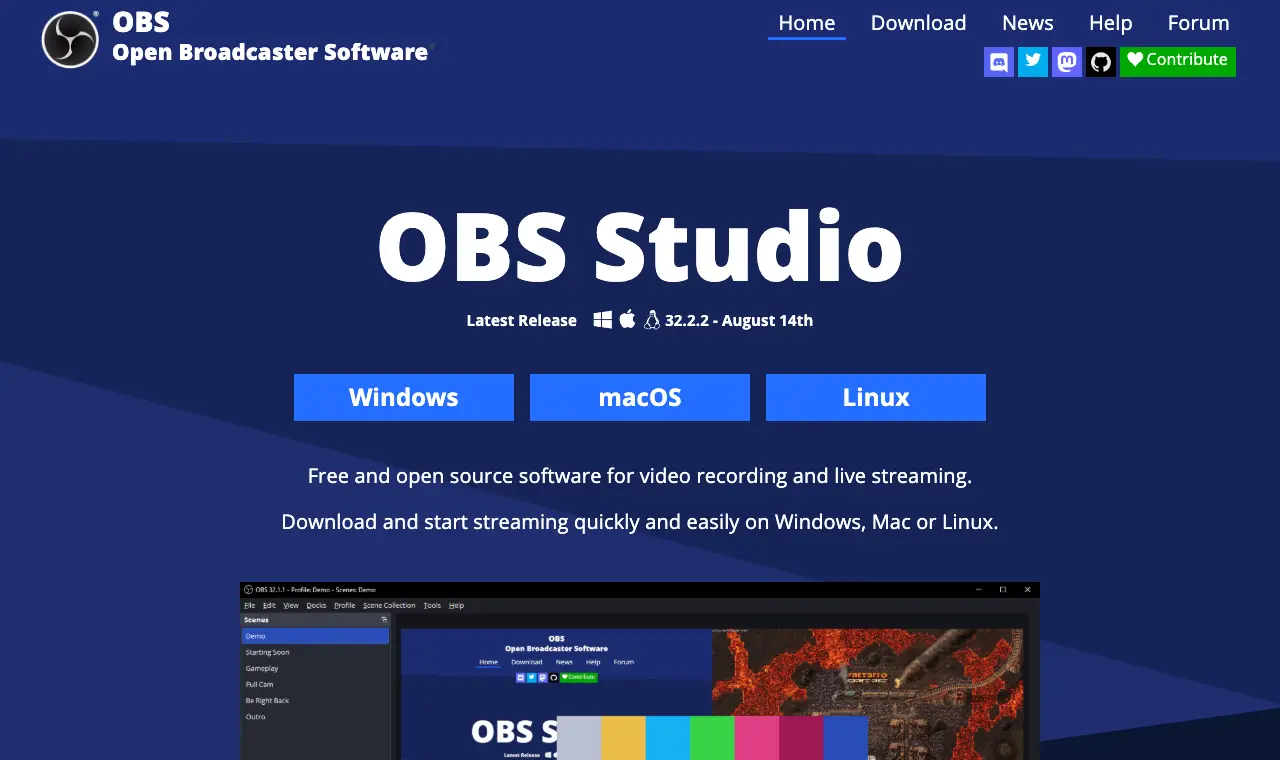Click the Linux penguin icon beside Latest Release

[x=652, y=320]
